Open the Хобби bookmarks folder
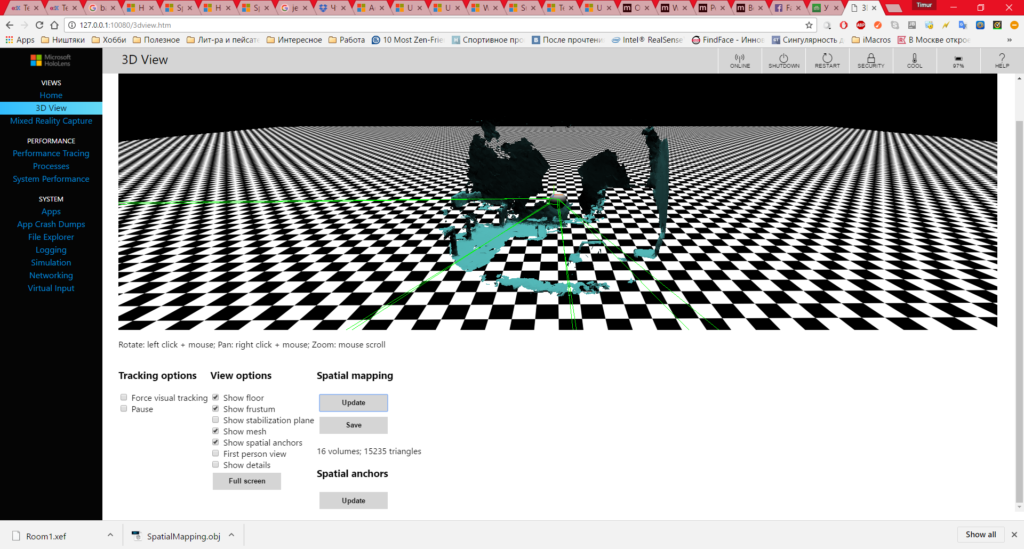This screenshot has width=1024, height=549. pos(108,40)
